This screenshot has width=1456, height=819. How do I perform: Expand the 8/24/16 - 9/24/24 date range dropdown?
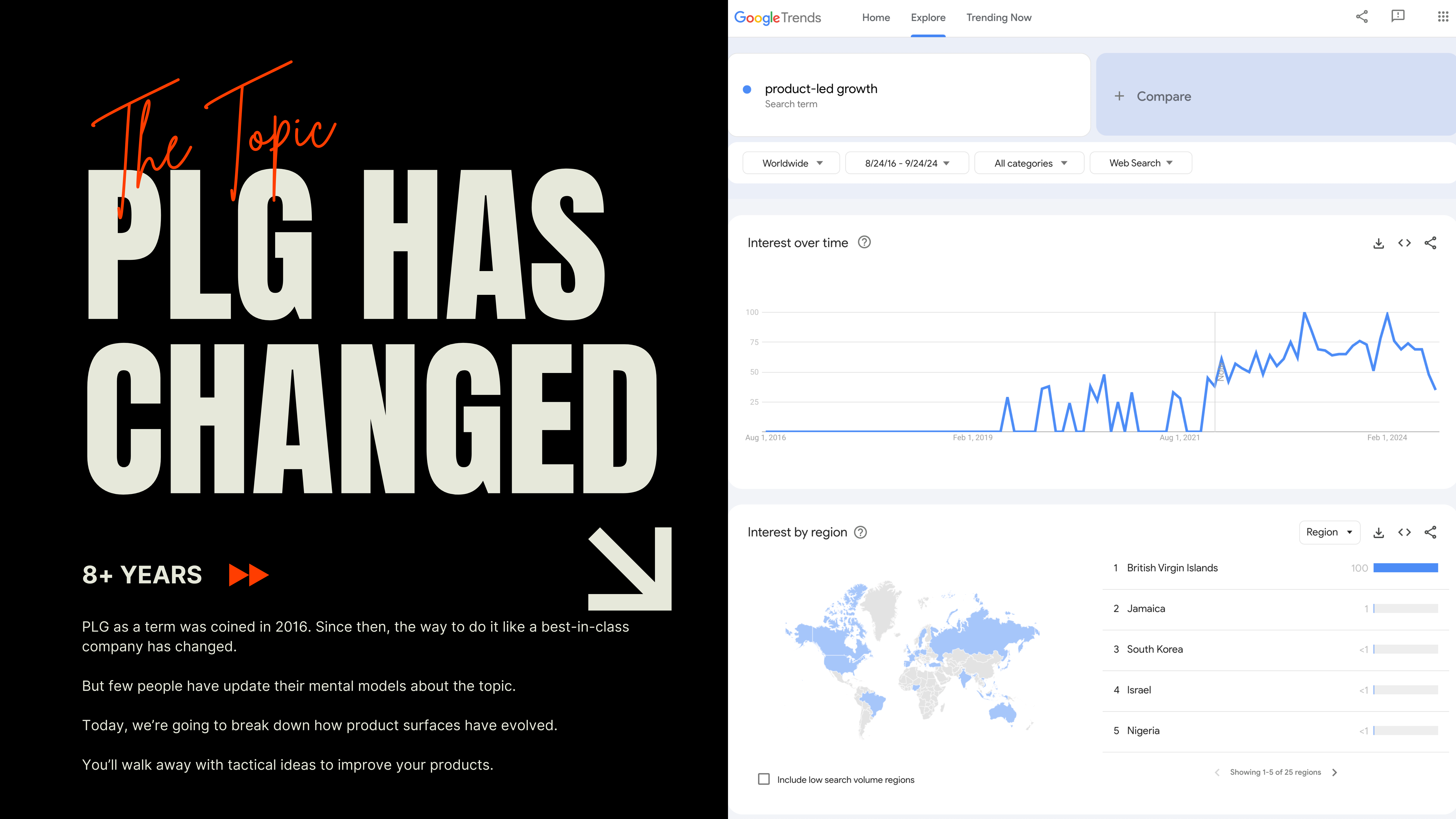tap(907, 163)
